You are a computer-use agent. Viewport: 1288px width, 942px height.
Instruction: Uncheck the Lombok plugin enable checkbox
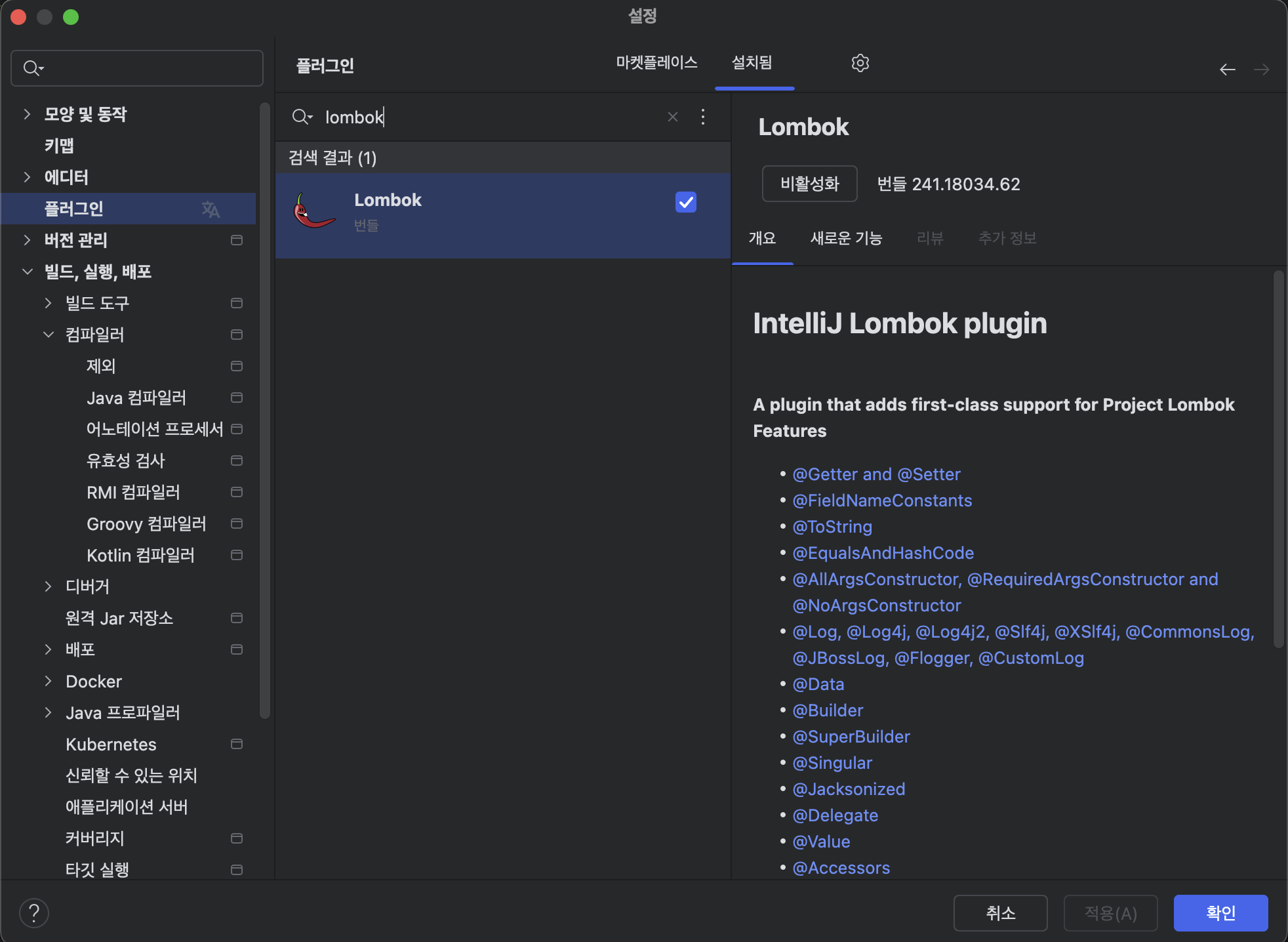coord(685,202)
